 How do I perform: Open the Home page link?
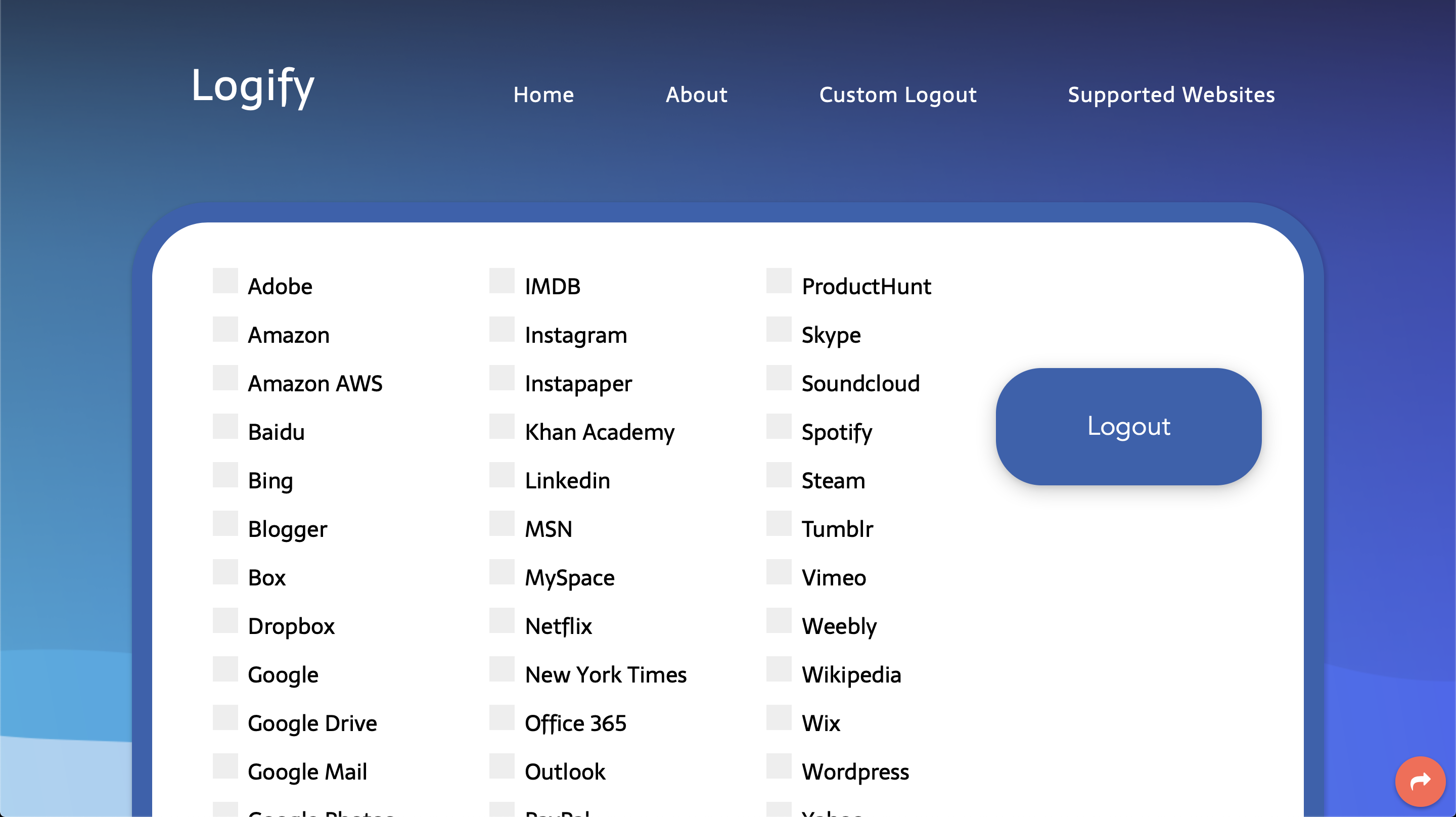pyautogui.click(x=543, y=95)
